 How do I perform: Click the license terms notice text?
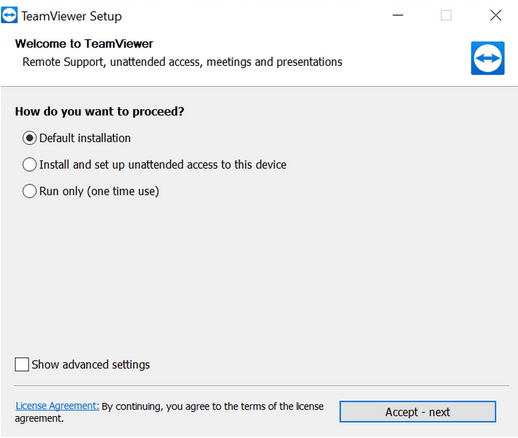(x=169, y=412)
